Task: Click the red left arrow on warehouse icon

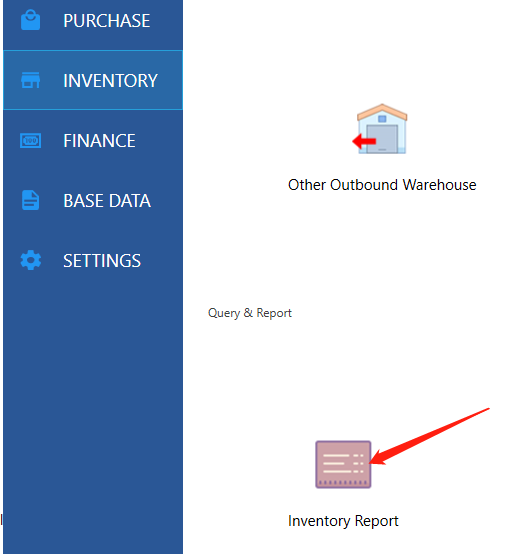Action: tap(364, 141)
